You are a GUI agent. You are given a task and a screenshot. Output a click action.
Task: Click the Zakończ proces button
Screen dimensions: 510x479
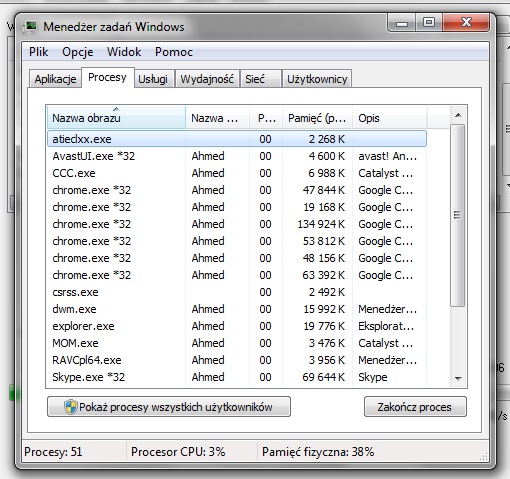415,407
